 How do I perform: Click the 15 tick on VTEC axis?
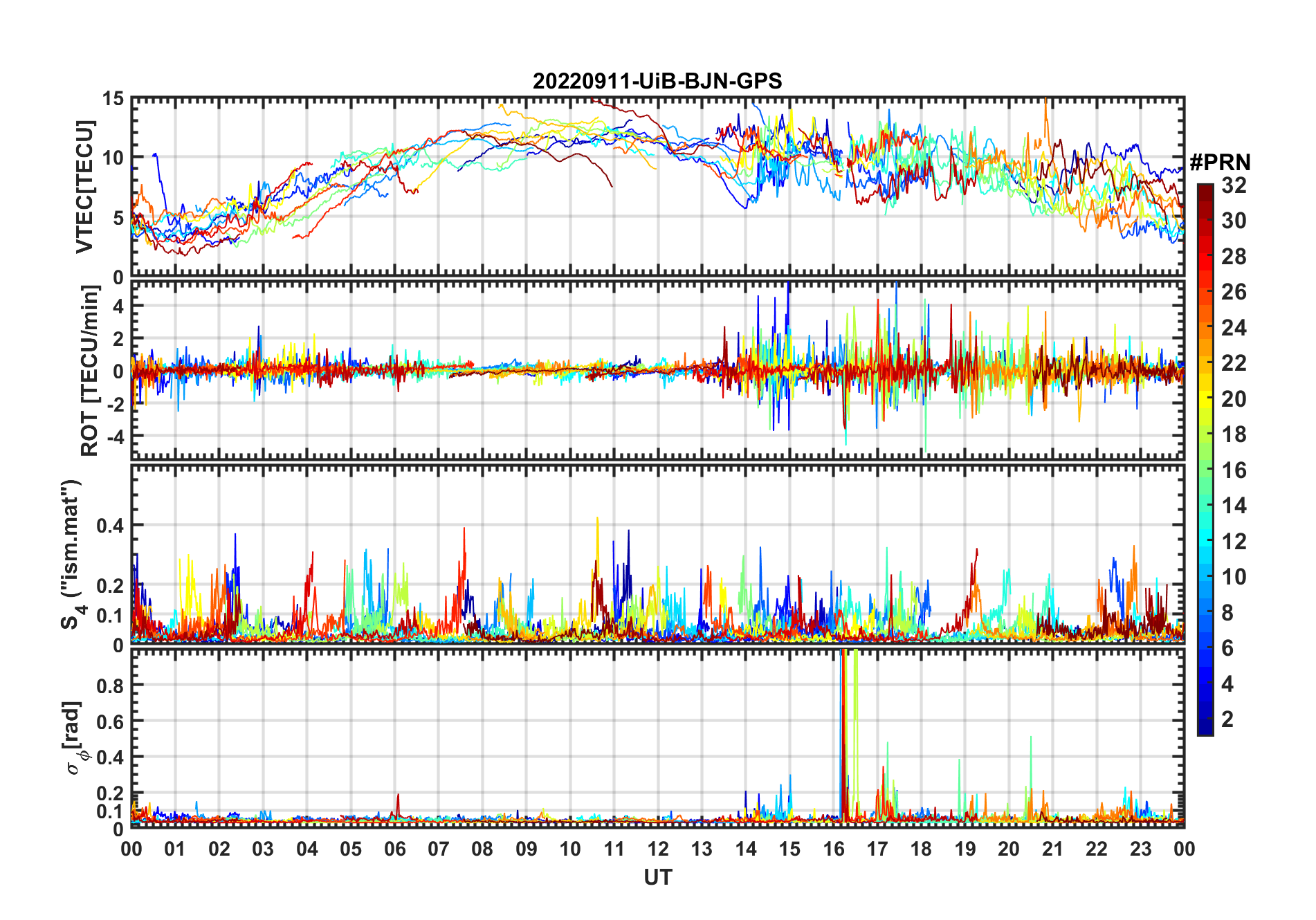click(113, 99)
